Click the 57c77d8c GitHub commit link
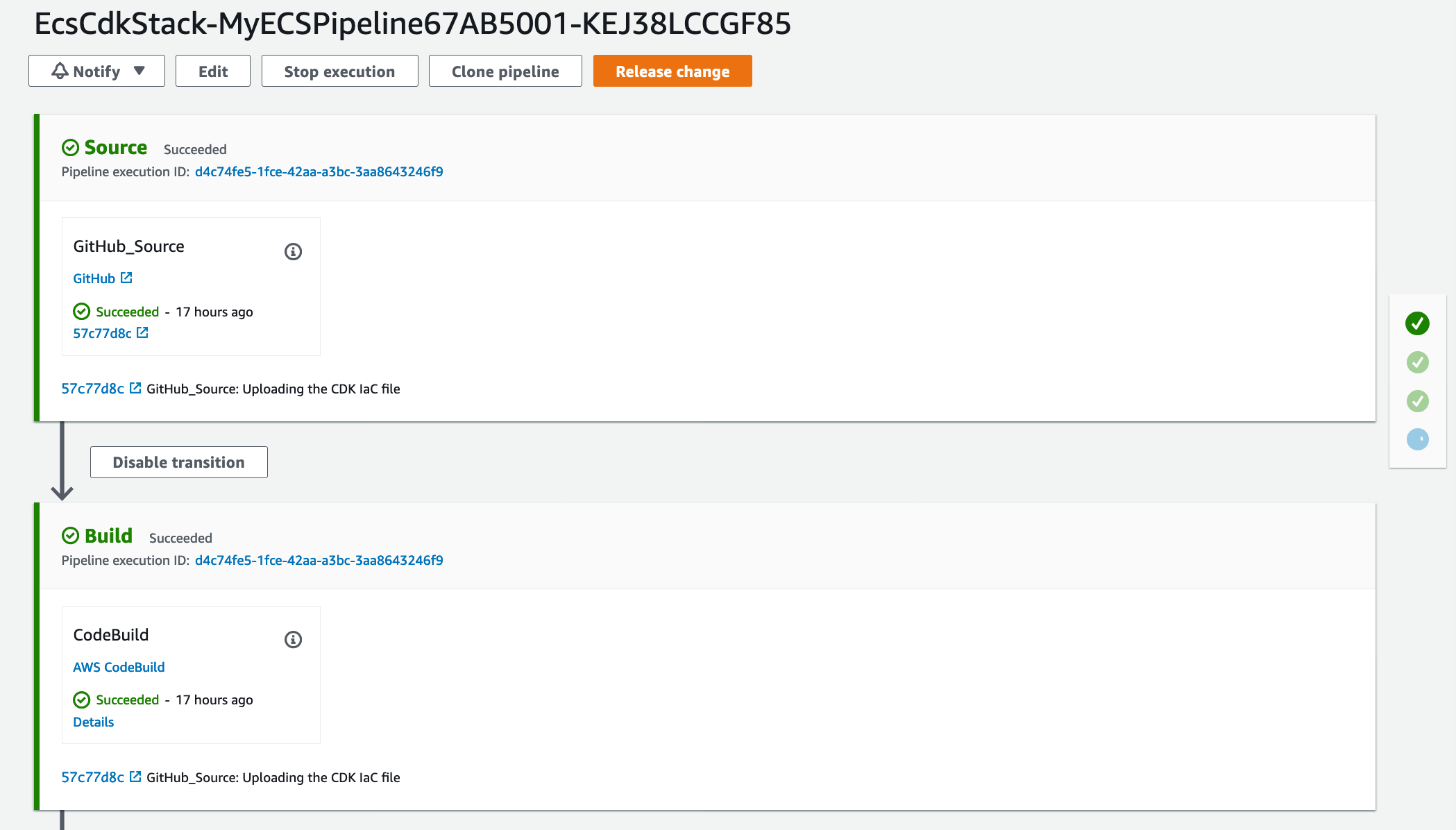The width and height of the screenshot is (1456, 830). (x=100, y=332)
